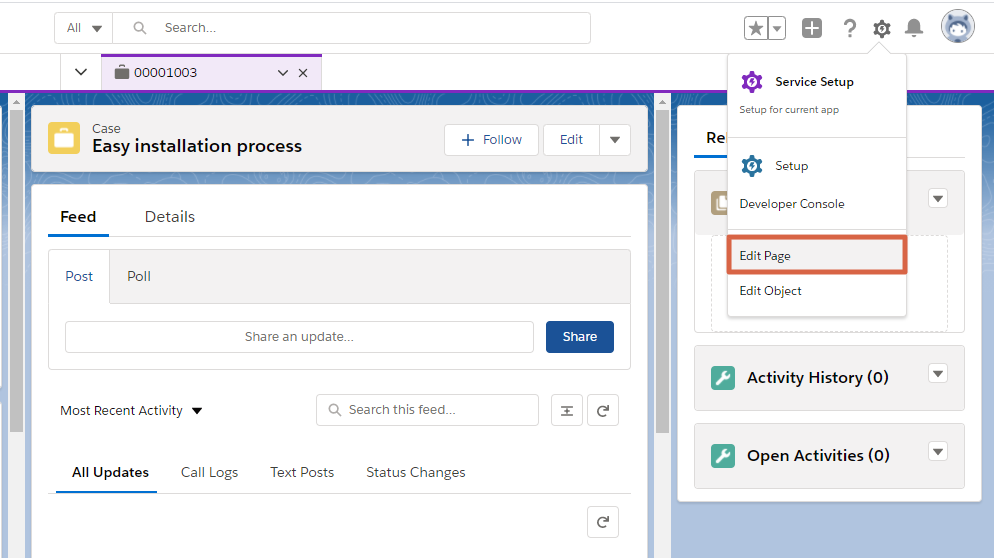This screenshot has height=558, width=994.
Task: Click the Setup gear icon
Action: click(x=881, y=28)
